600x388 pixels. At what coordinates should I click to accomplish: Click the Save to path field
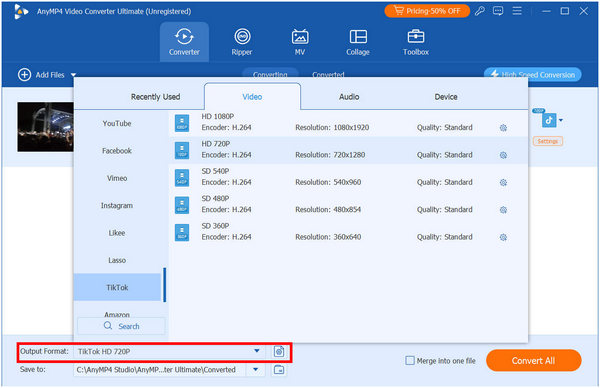click(x=160, y=370)
